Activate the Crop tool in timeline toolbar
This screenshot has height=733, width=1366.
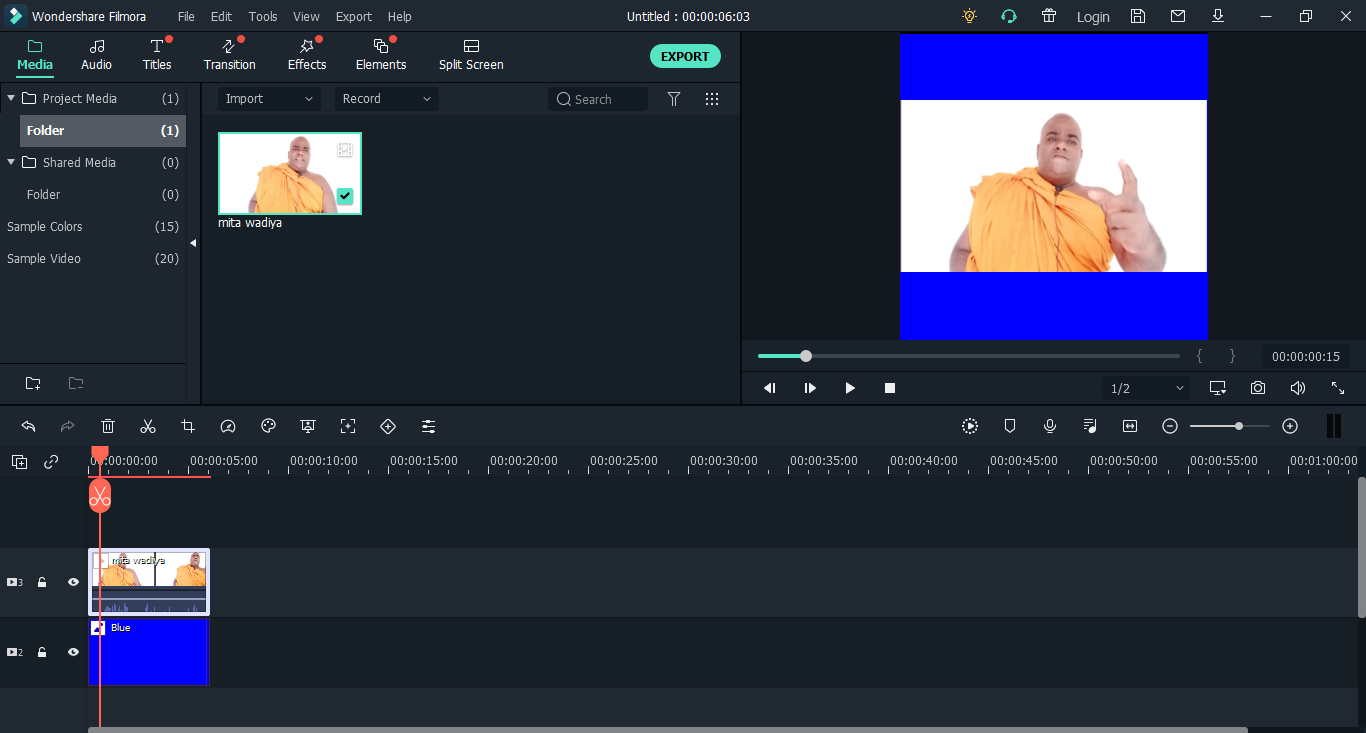coord(188,426)
